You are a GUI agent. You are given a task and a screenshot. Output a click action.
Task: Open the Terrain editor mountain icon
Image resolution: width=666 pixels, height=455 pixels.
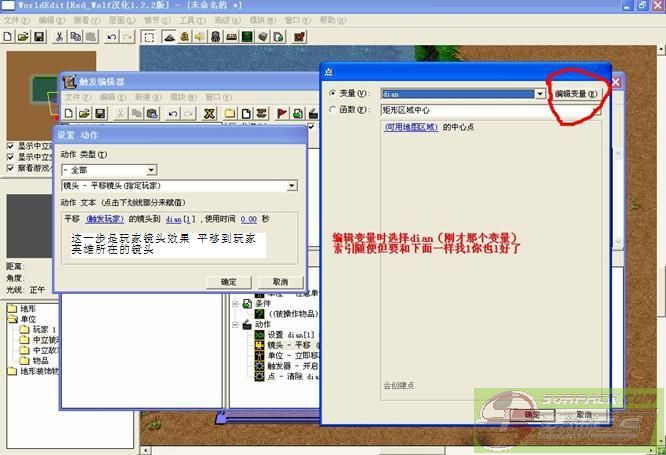(170, 37)
